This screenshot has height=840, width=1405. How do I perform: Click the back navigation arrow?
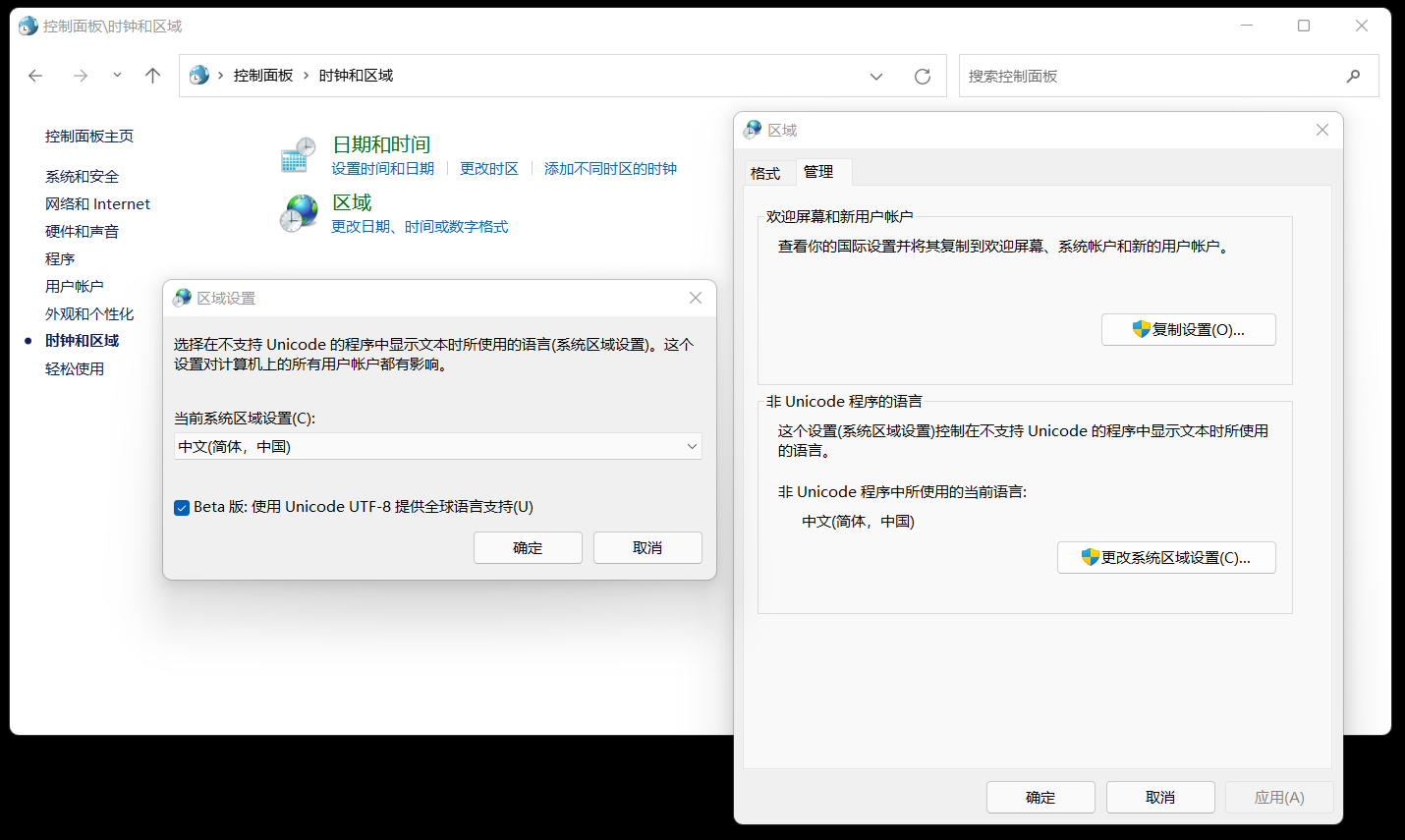pos(35,75)
